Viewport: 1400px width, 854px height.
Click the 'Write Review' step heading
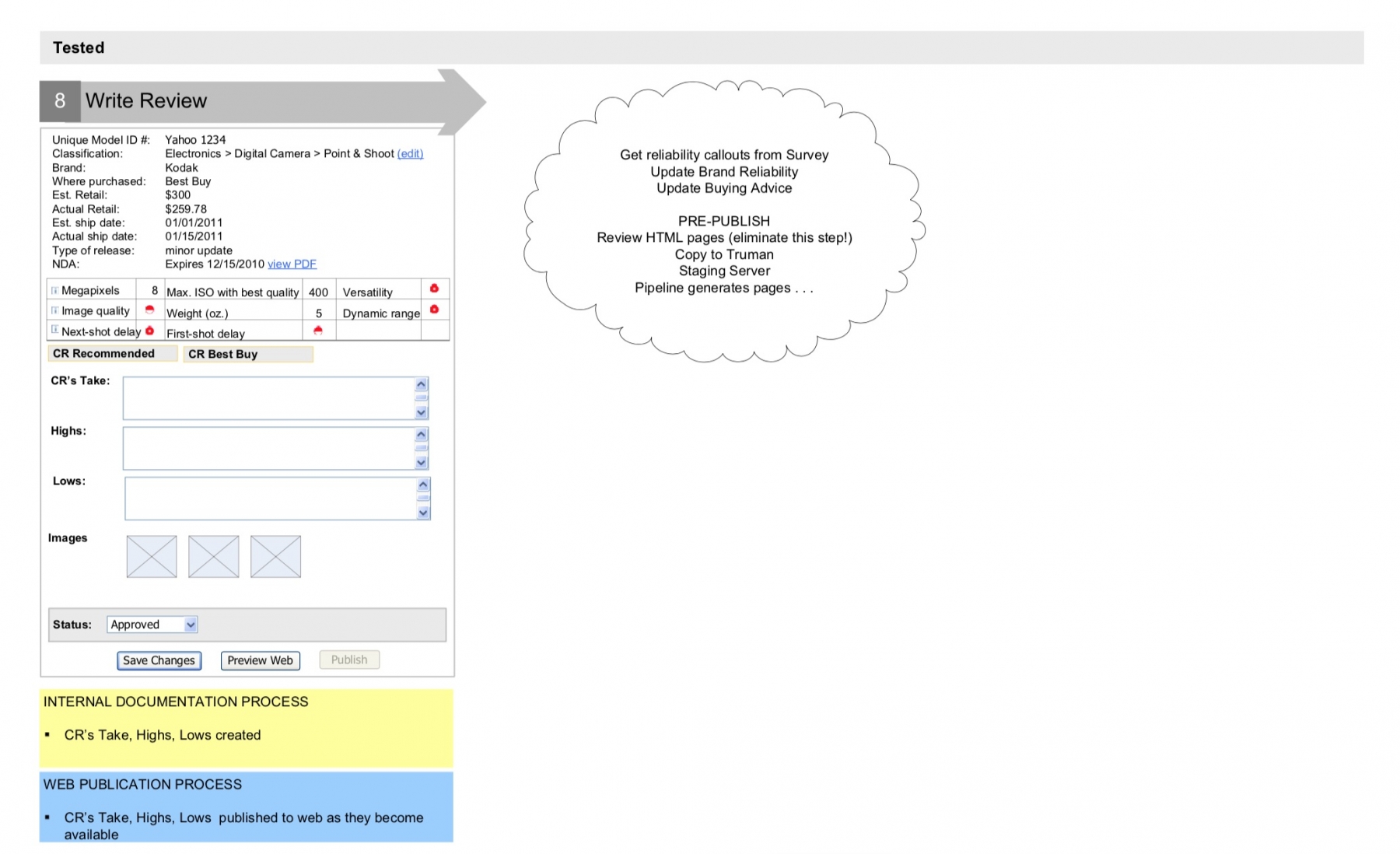pos(146,101)
